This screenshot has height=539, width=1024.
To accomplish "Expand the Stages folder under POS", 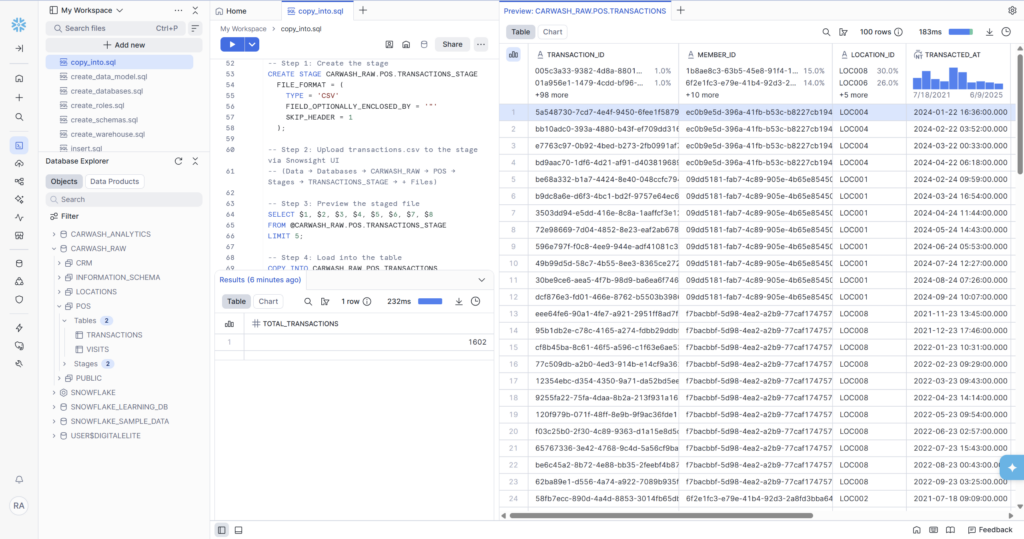I will [66, 364].
